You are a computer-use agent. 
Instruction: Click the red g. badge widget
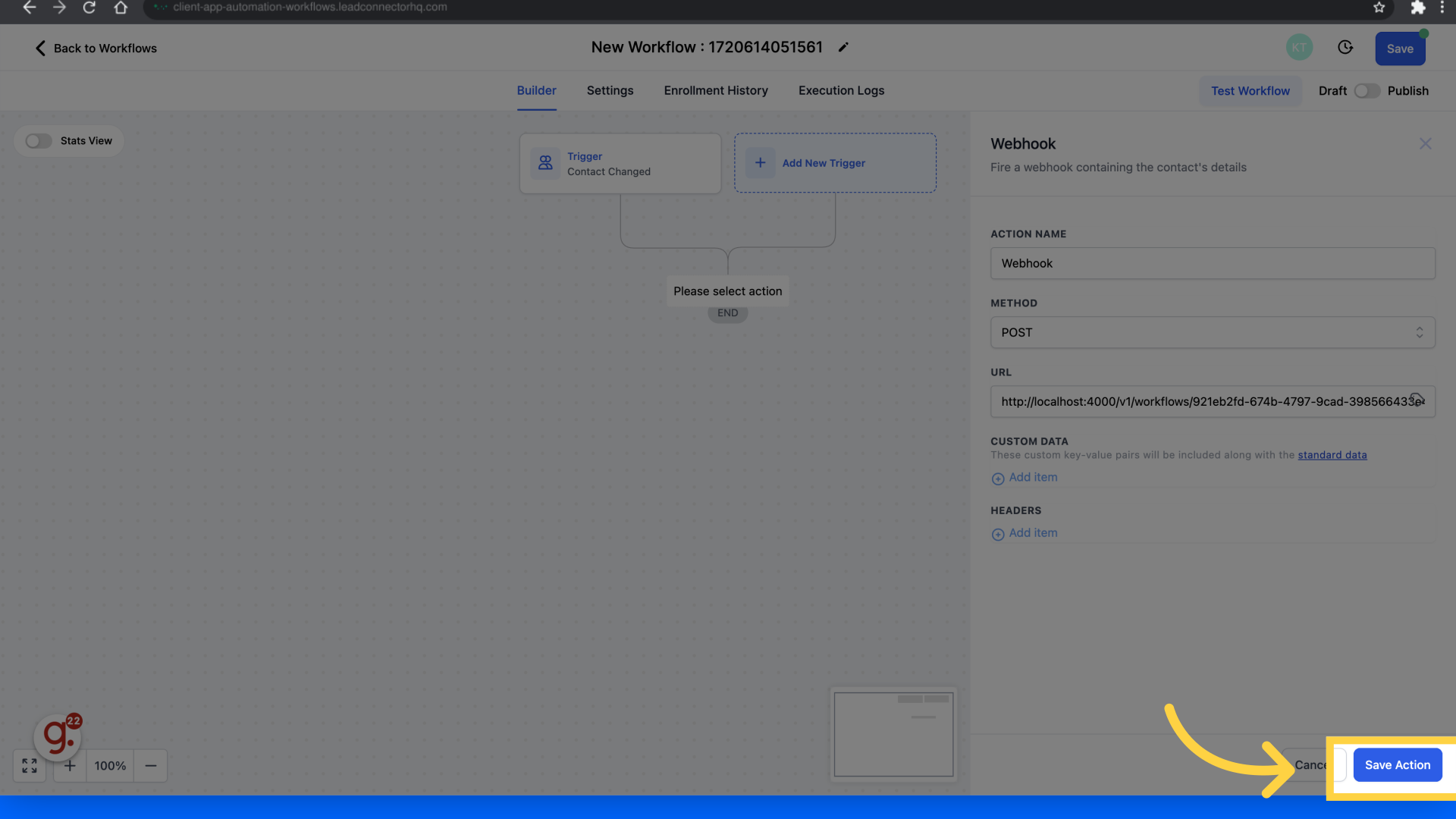58,736
